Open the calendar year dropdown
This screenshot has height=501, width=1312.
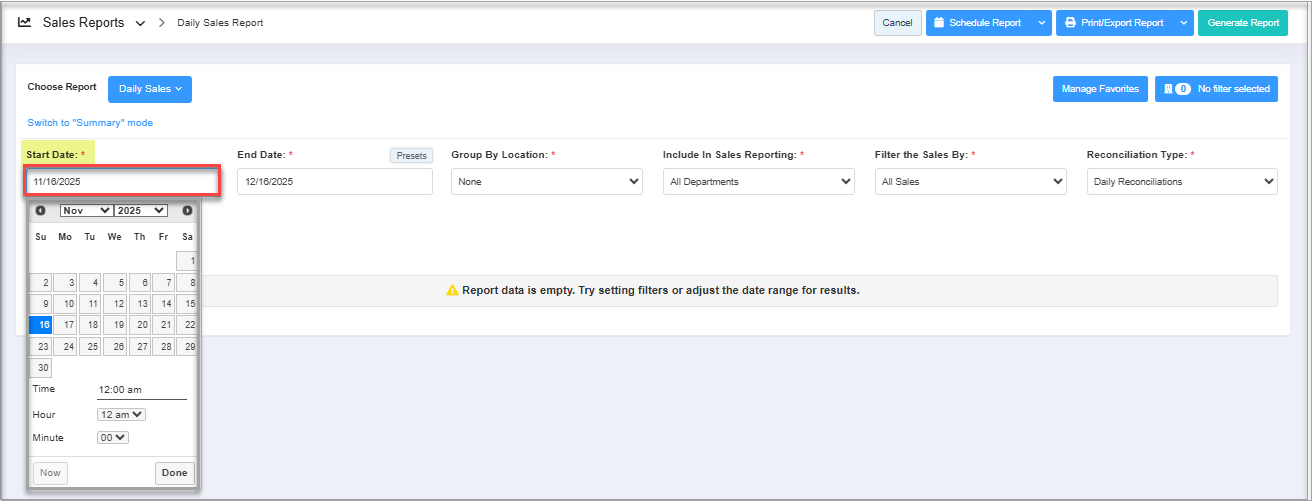pyautogui.click(x=141, y=211)
